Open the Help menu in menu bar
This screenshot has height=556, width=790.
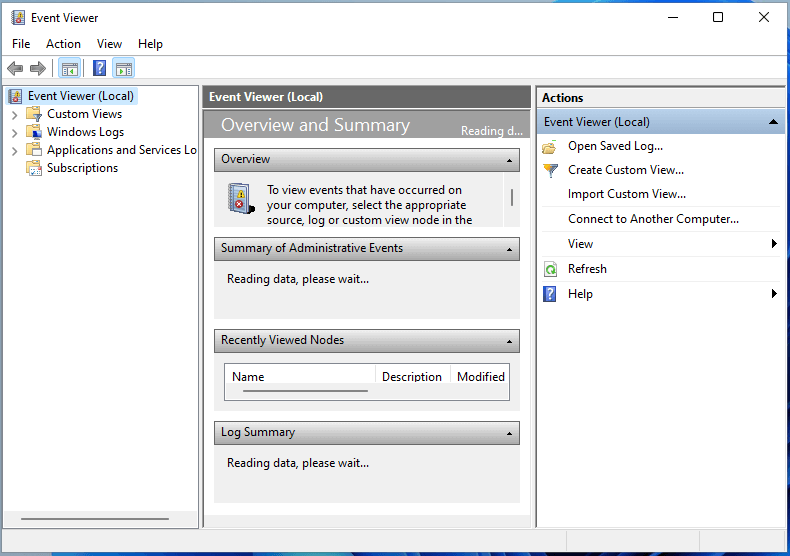click(x=150, y=44)
